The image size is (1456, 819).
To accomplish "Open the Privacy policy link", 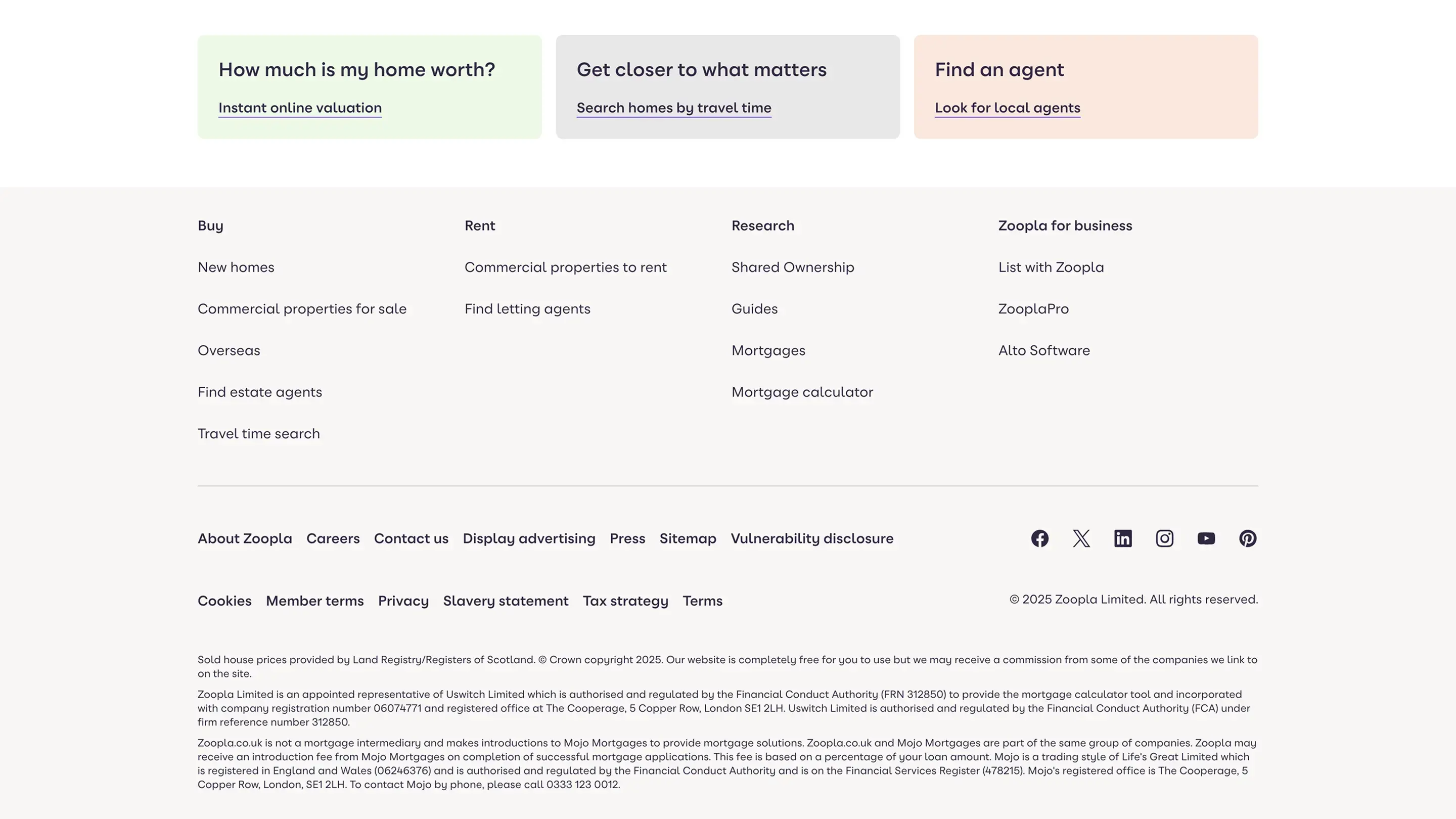I will click(x=403, y=601).
